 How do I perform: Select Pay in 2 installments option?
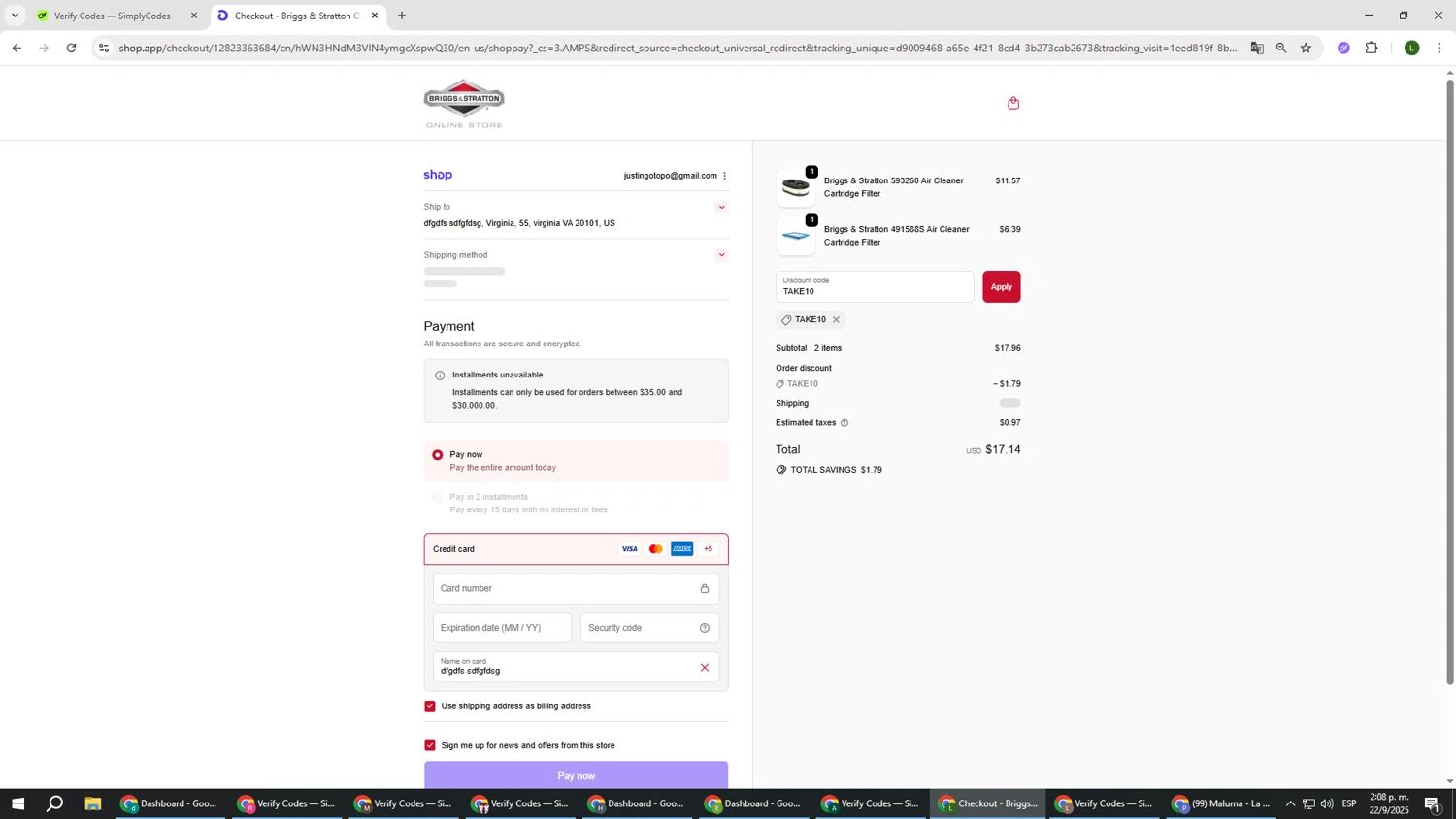click(437, 497)
